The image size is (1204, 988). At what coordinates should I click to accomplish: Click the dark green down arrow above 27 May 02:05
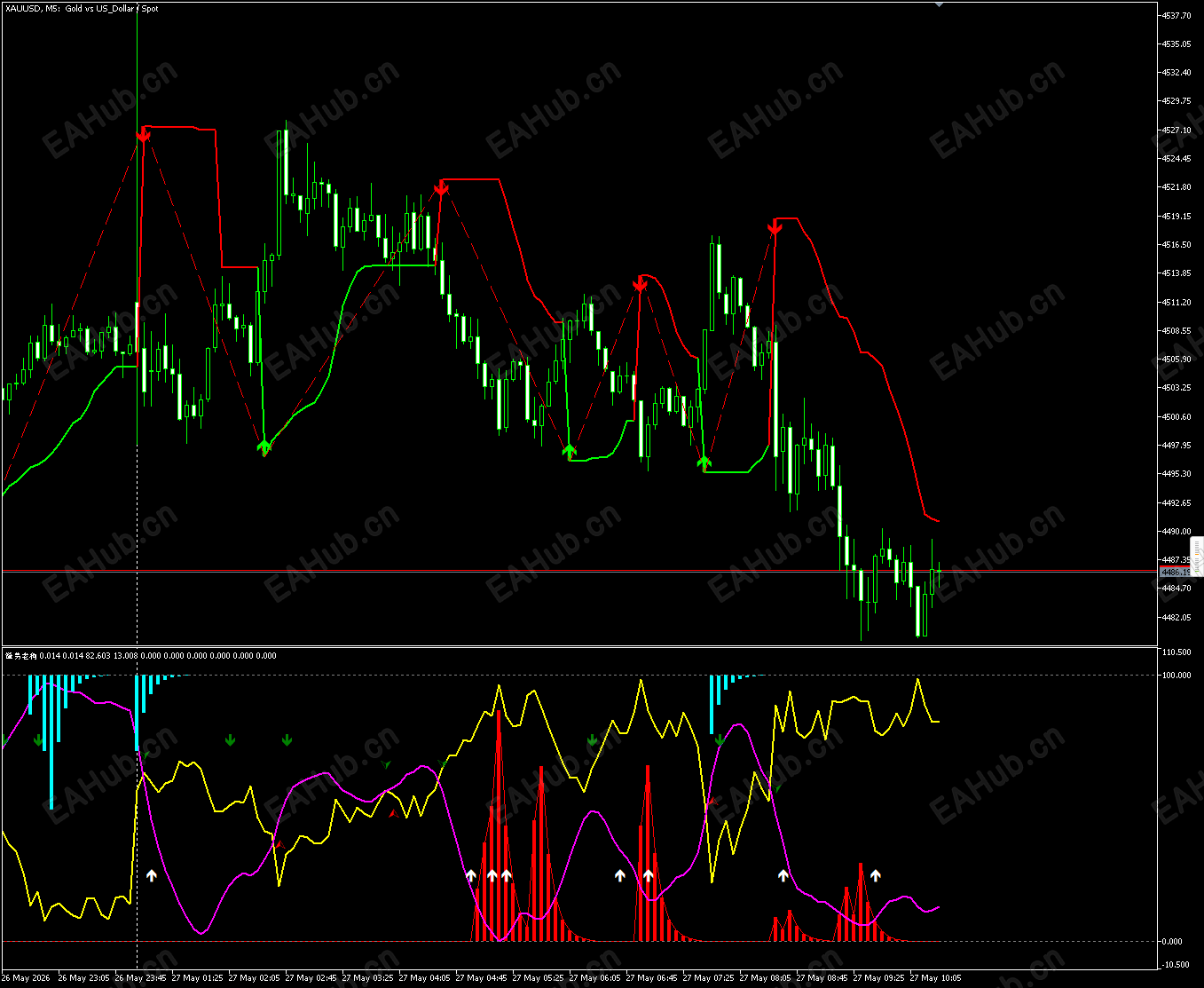pos(230,739)
